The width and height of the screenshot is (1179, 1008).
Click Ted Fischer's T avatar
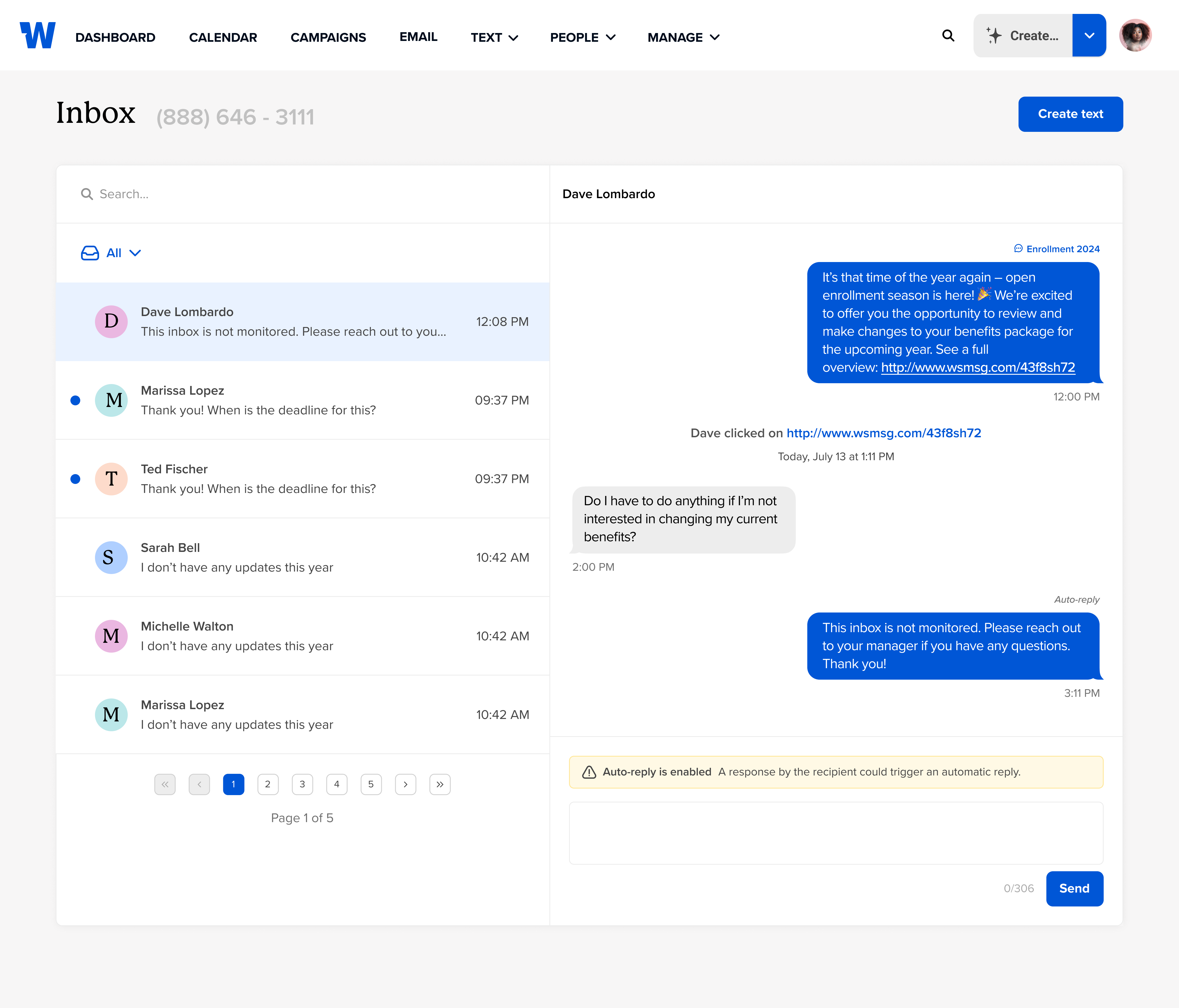click(x=111, y=479)
